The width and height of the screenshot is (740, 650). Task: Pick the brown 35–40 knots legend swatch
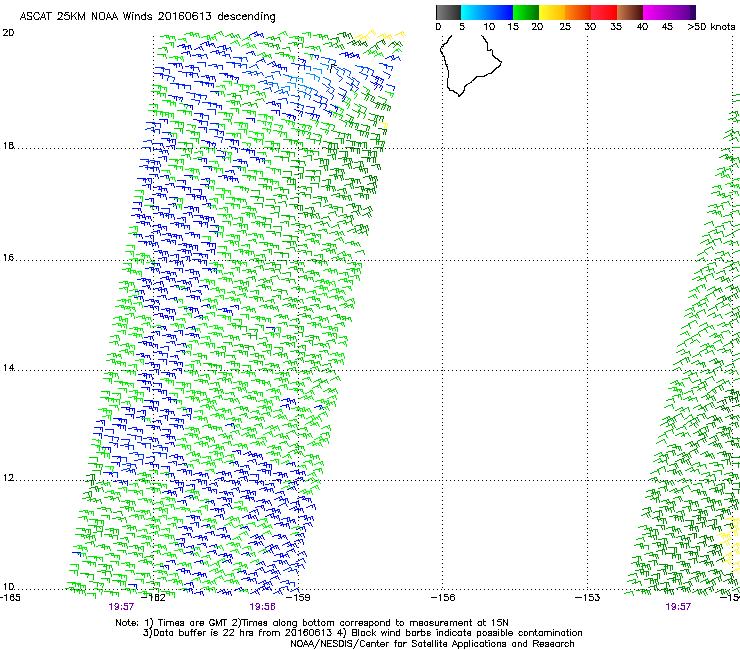(x=630, y=12)
